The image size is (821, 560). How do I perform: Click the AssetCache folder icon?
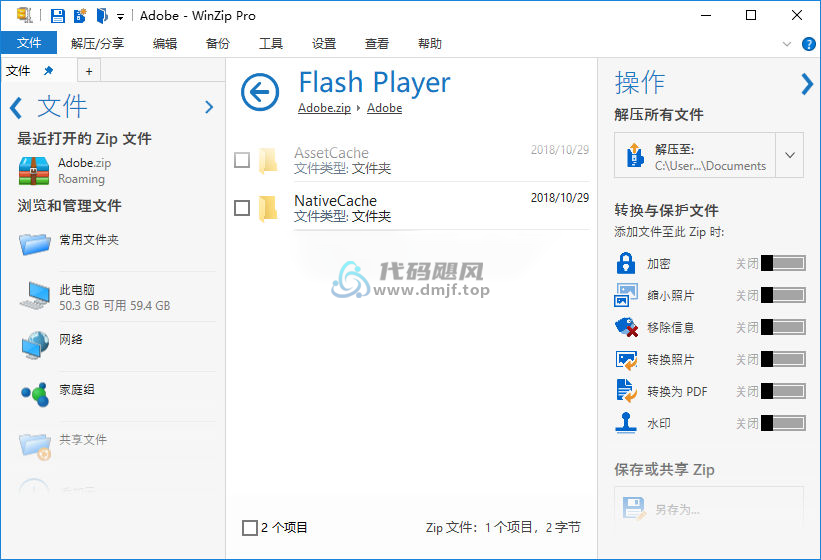[268, 160]
